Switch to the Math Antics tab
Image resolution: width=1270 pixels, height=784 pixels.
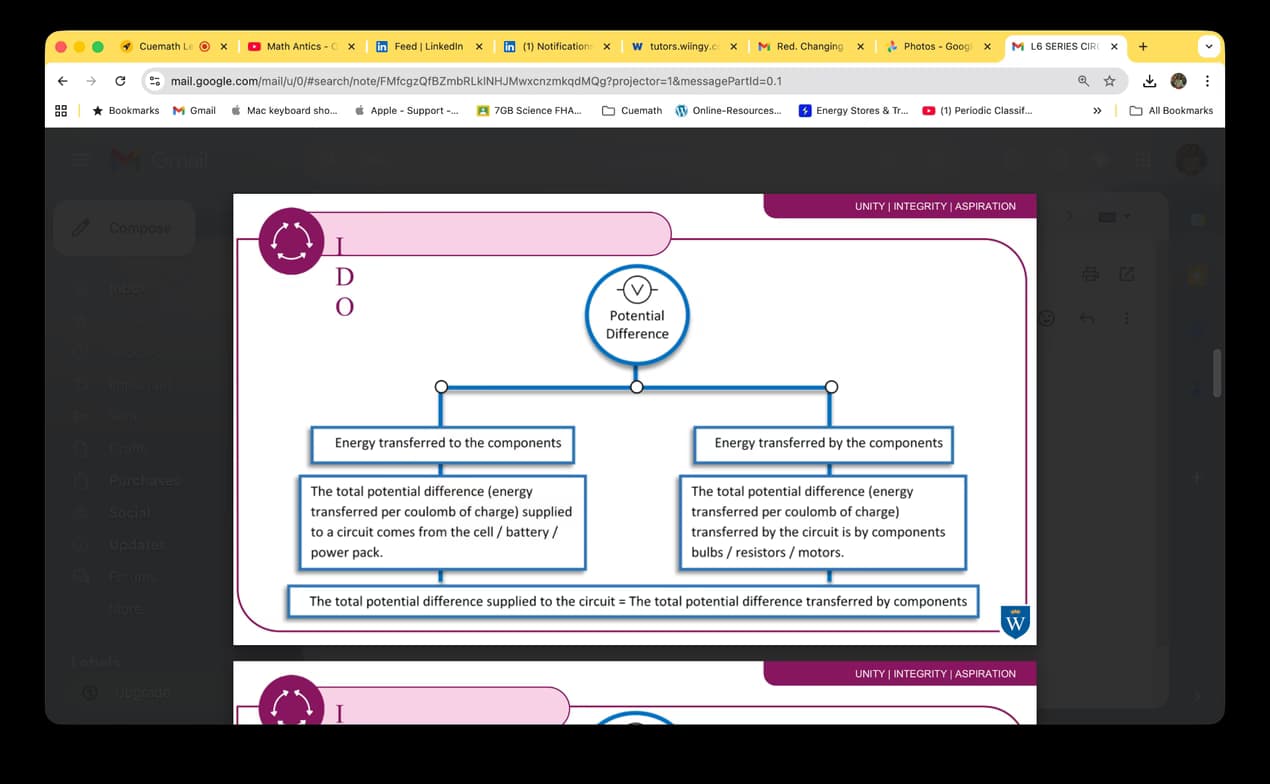point(296,46)
